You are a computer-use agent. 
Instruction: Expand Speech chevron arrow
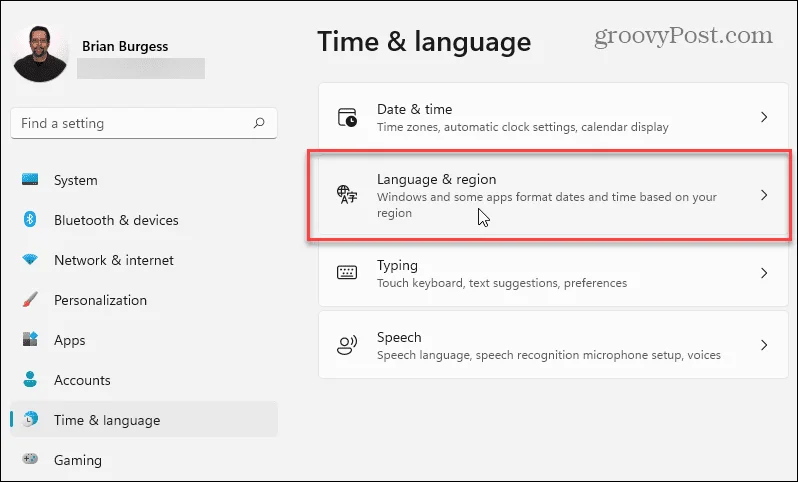(764, 345)
